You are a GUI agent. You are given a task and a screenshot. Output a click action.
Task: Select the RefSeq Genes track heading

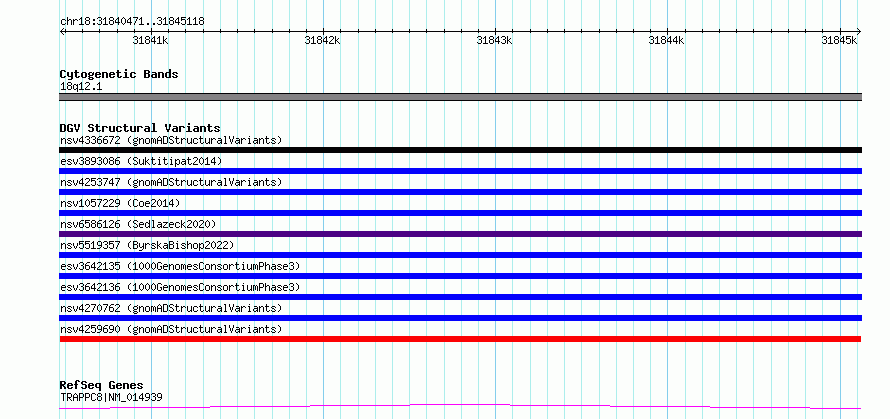pyautogui.click(x=101, y=386)
